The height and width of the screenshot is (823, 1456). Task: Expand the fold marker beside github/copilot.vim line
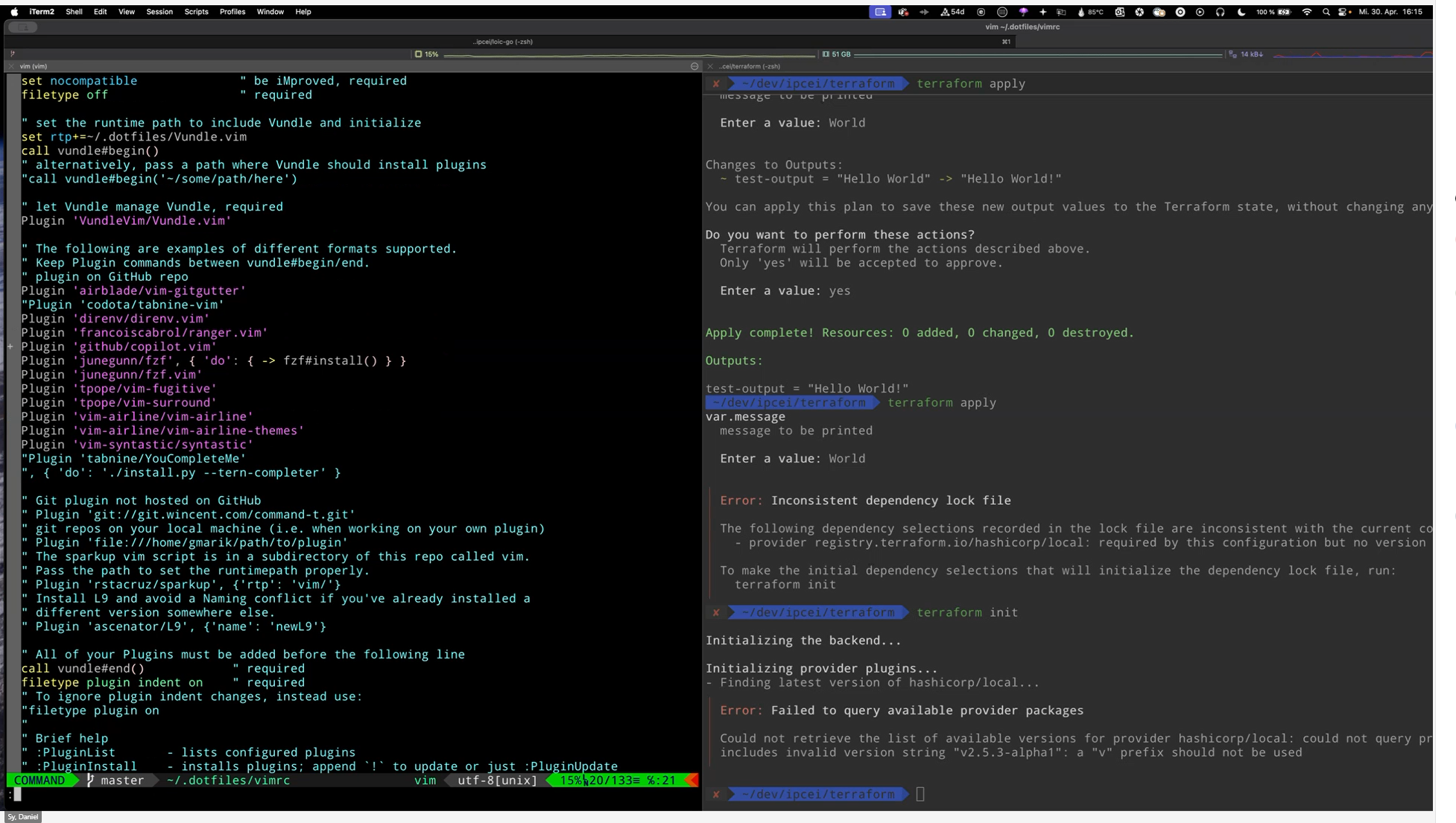10,346
